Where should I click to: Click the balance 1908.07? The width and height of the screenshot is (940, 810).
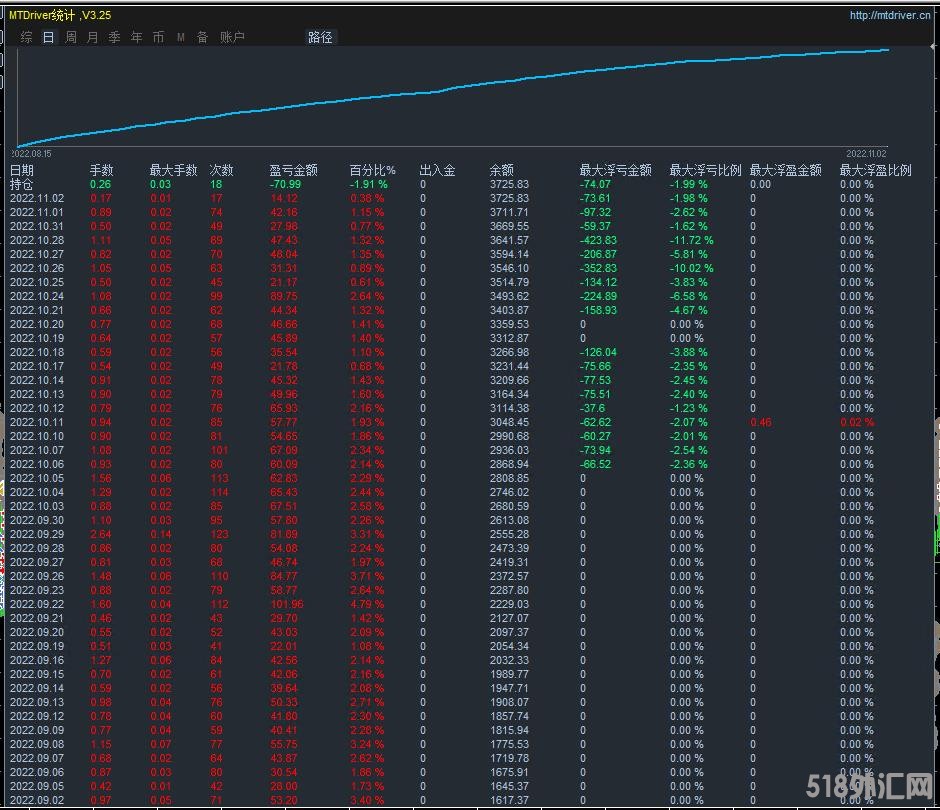click(510, 702)
